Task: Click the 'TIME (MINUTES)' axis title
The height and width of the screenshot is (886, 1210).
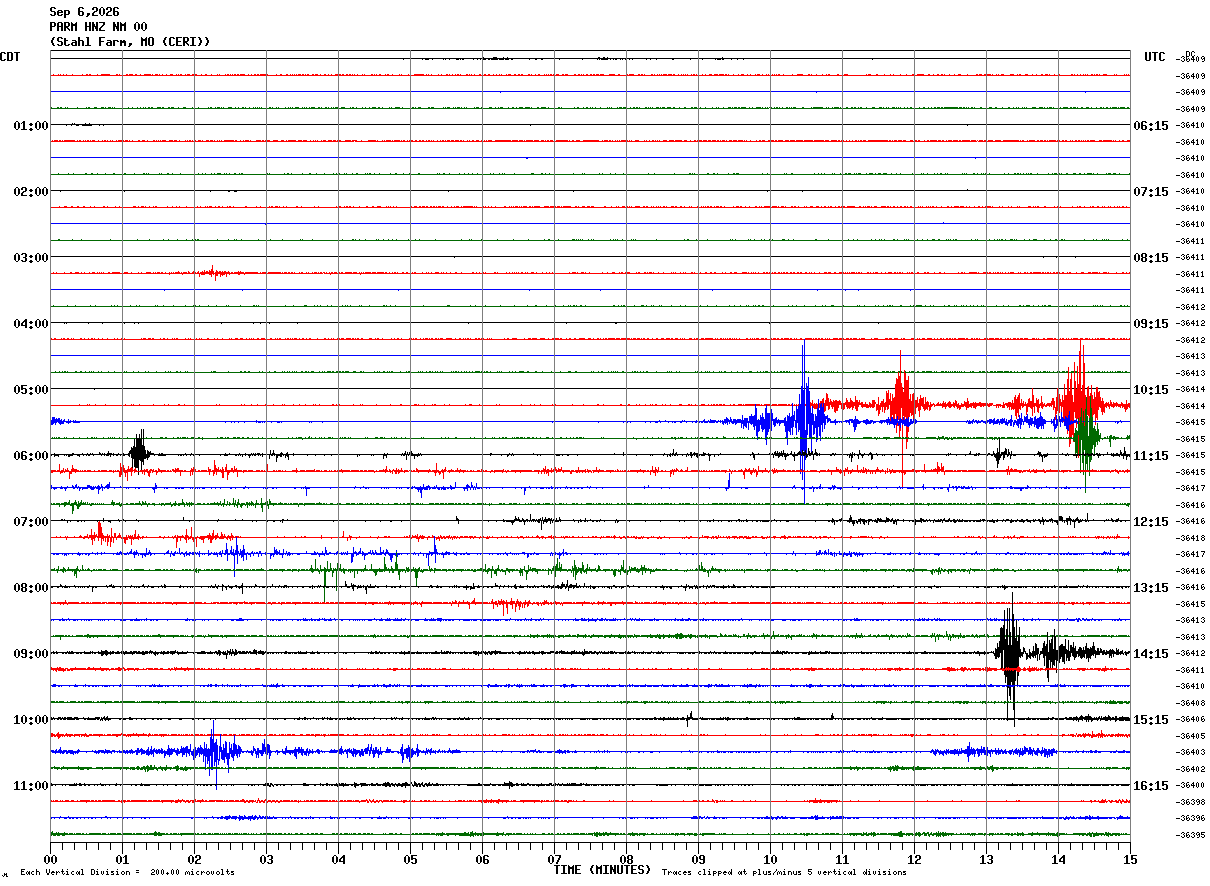Action: [602, 870]
